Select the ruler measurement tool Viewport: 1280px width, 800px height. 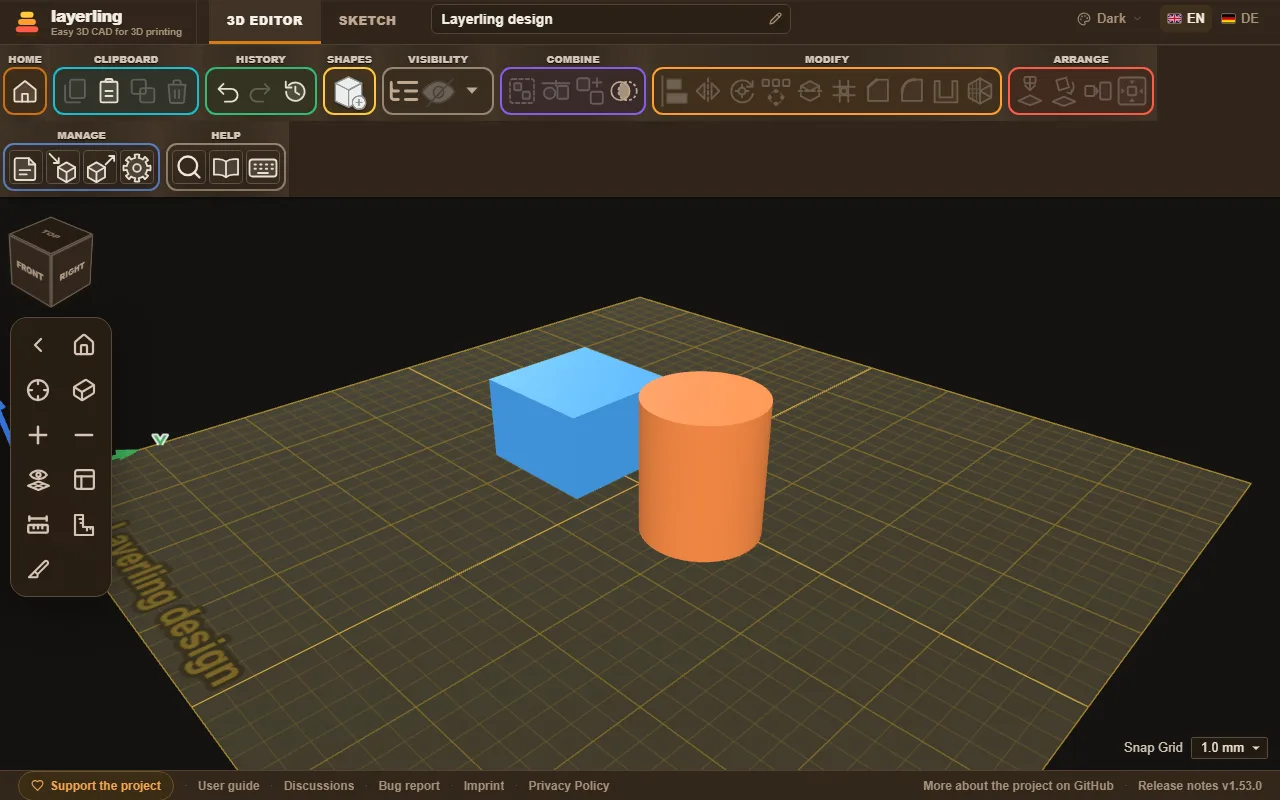click(x=38, y=525)
